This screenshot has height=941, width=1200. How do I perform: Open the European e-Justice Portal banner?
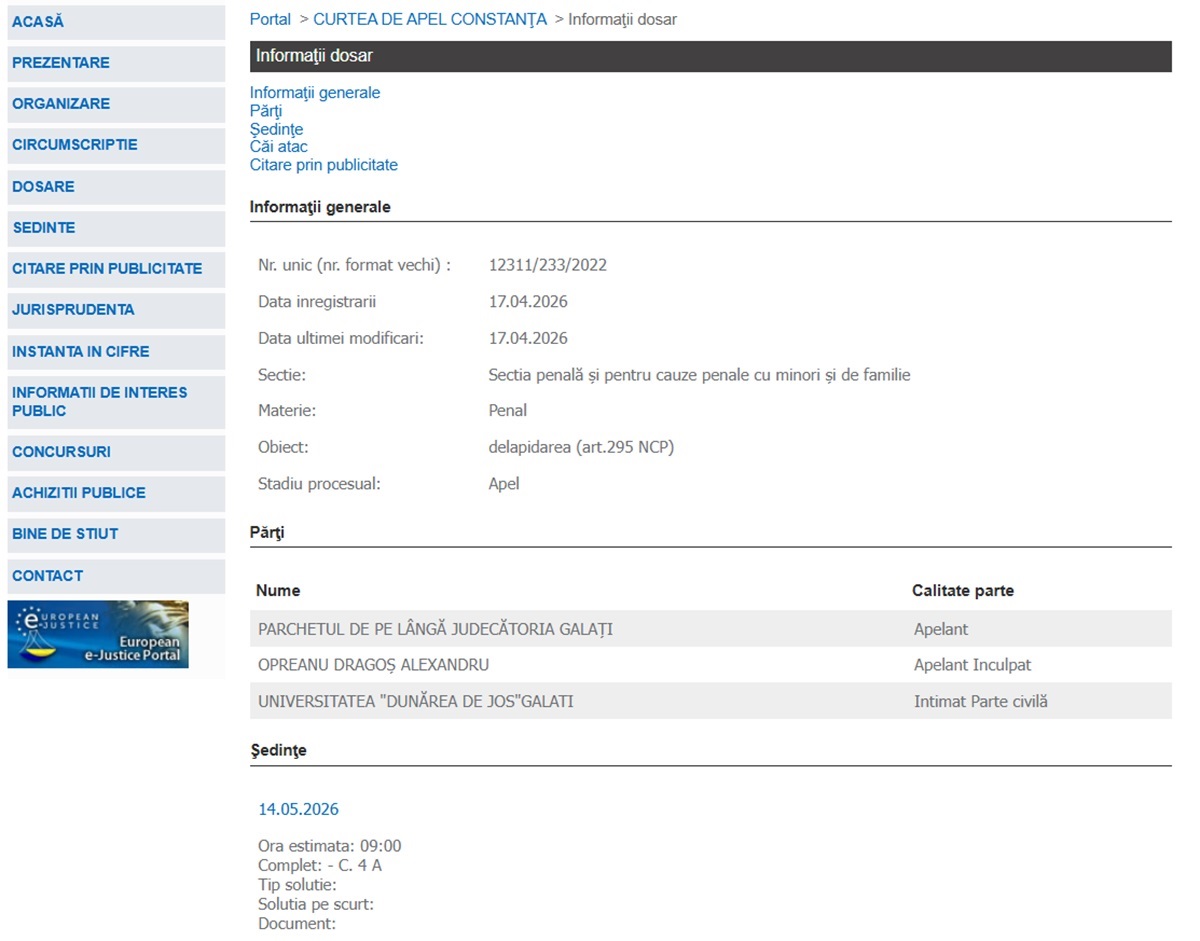pyautogui.click(x=98, y=634)
